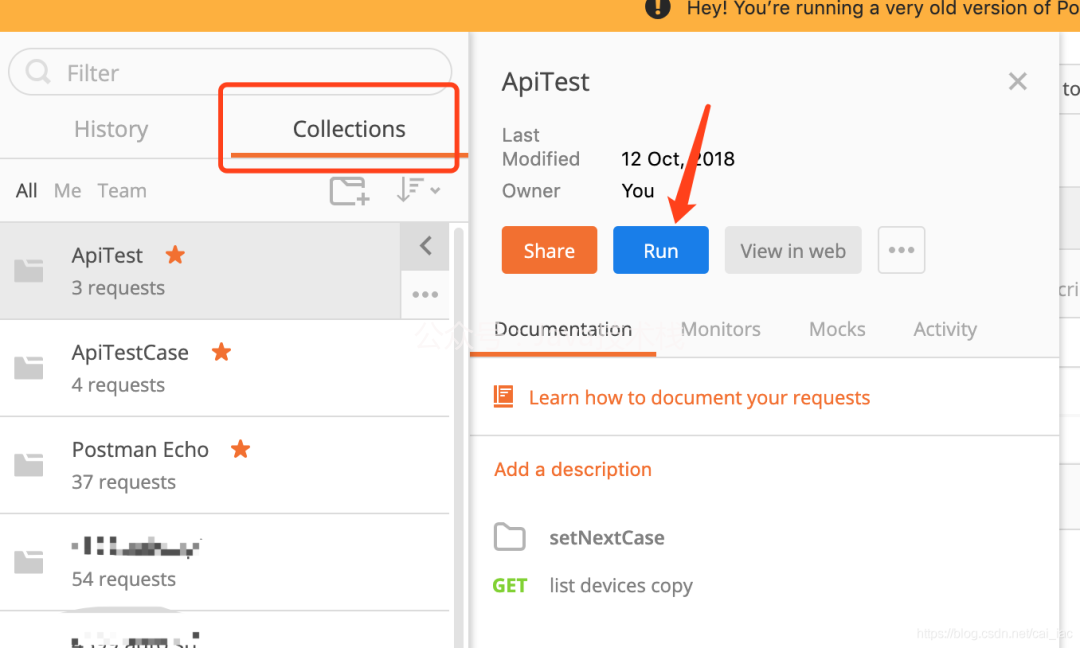Unstar the ApiTestCase collection
This screenshot has width=1080, height=648.
221,352
